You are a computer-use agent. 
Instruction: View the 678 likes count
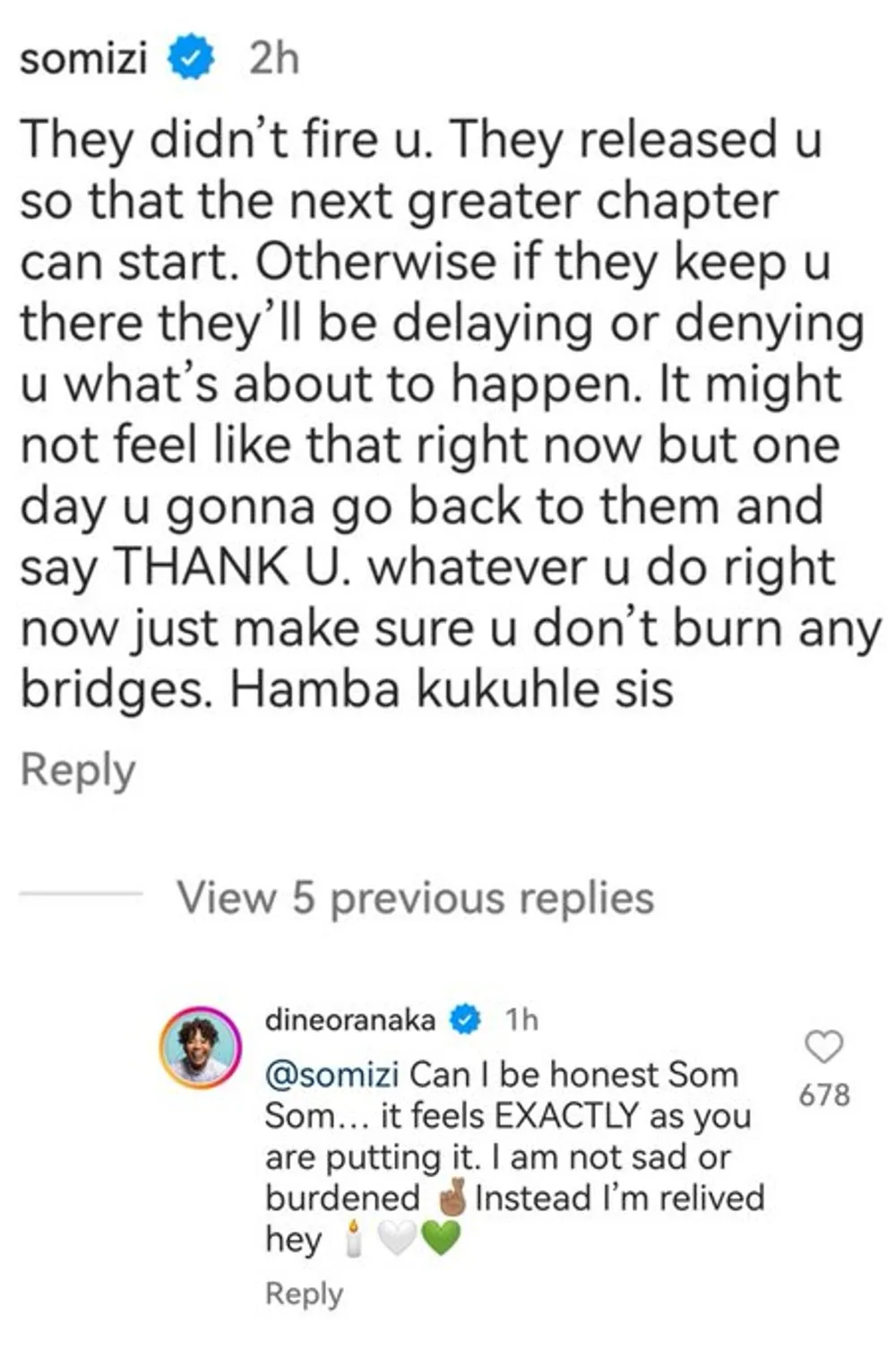click(823, 1094)
